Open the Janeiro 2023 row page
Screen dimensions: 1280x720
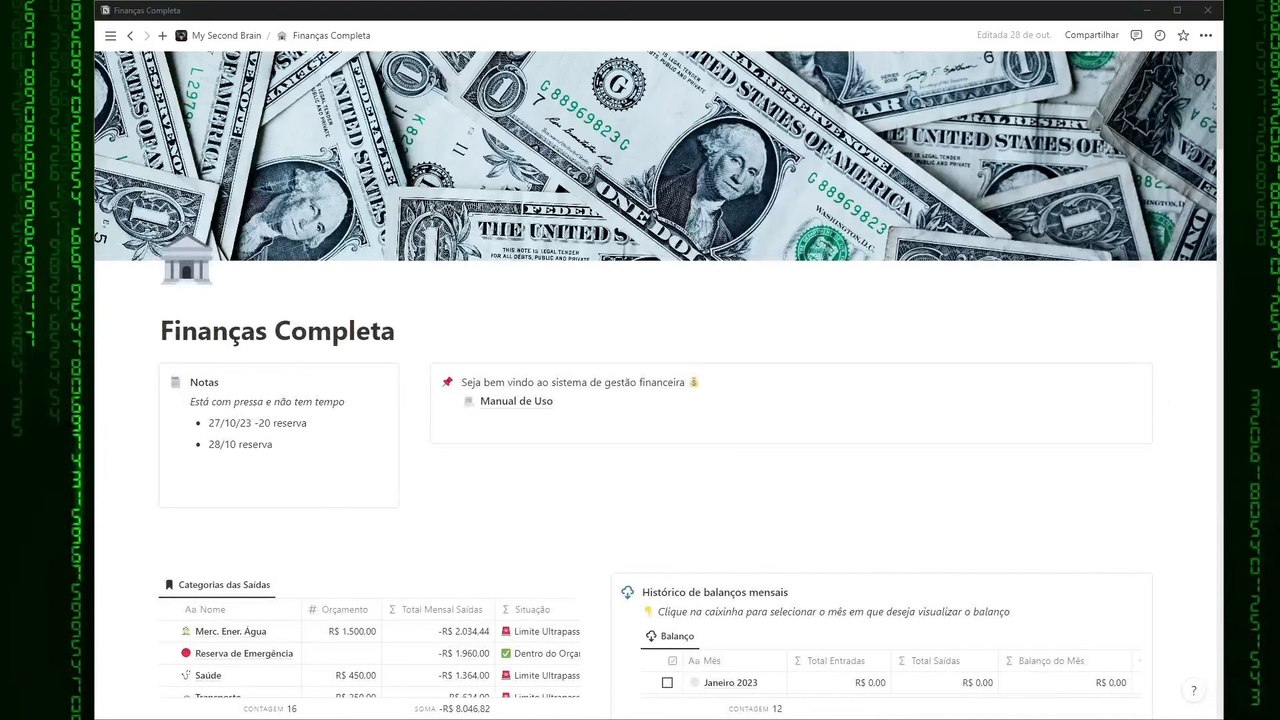coord(730,683)
